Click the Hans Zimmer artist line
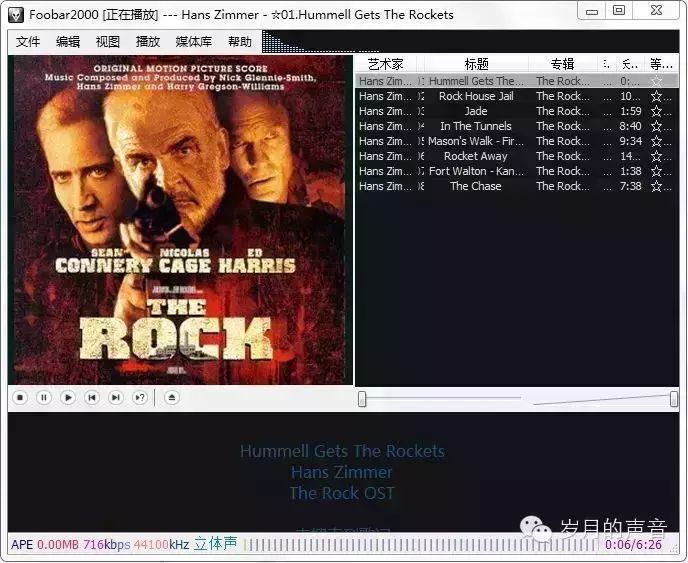 [342, 472]
